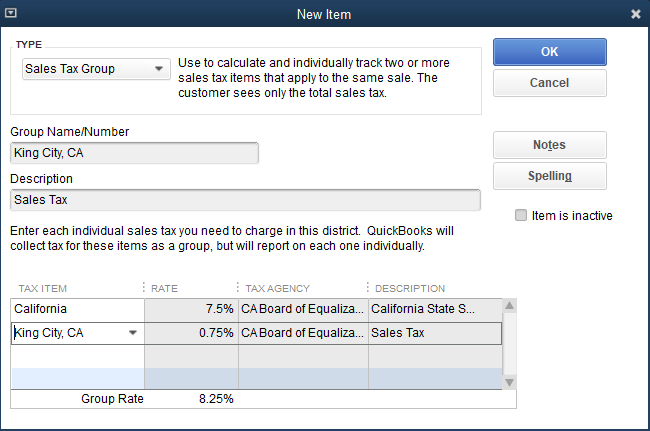The width and height of the screenshot is (650, 431).
Task: Tick the Item is inactive checkbox
Action: click(521, 215)
